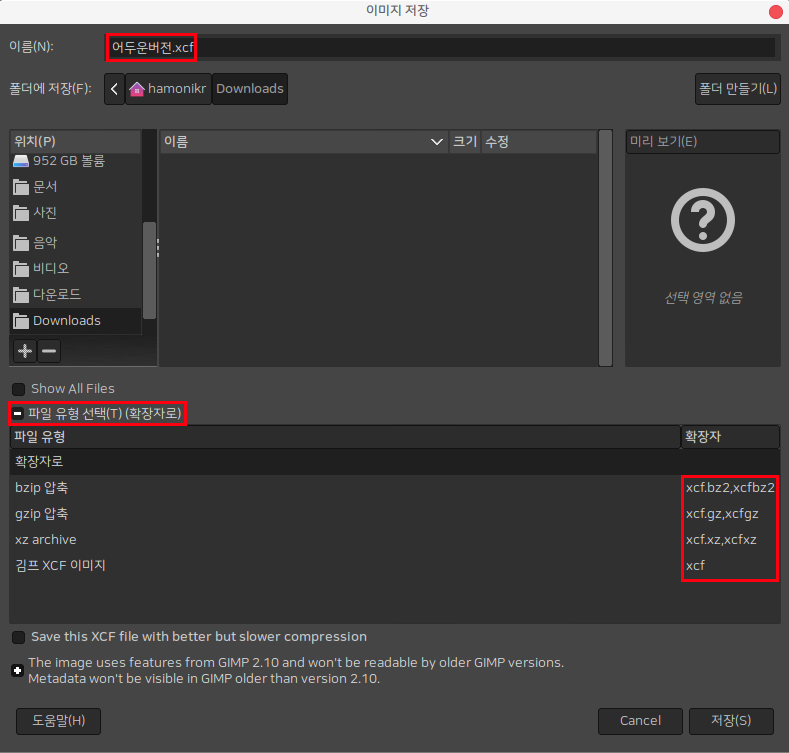This screenshot has width=789, height=753.
Task: Click the minus icon to remove bookmark
Action: [x=49, y=351]
